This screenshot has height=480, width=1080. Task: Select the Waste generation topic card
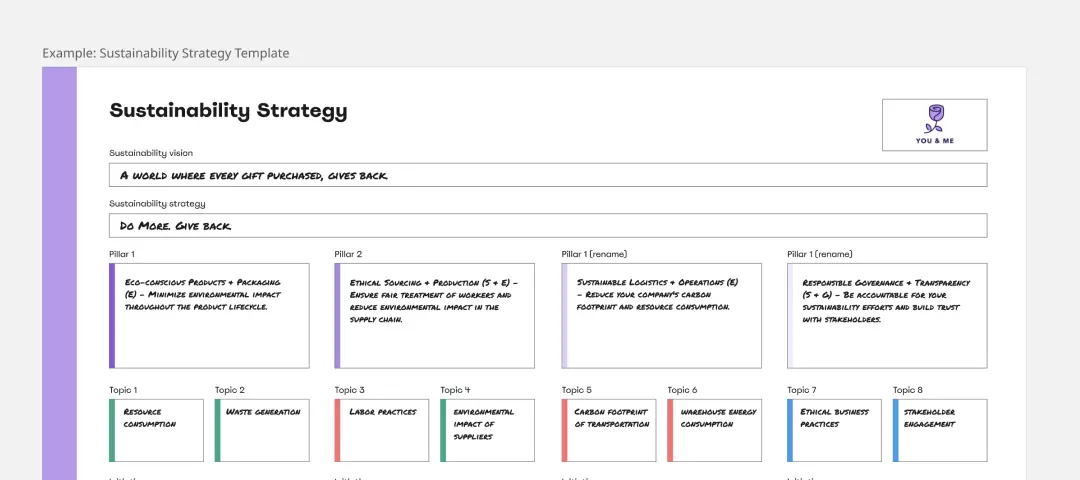click(x=262, y=430)
